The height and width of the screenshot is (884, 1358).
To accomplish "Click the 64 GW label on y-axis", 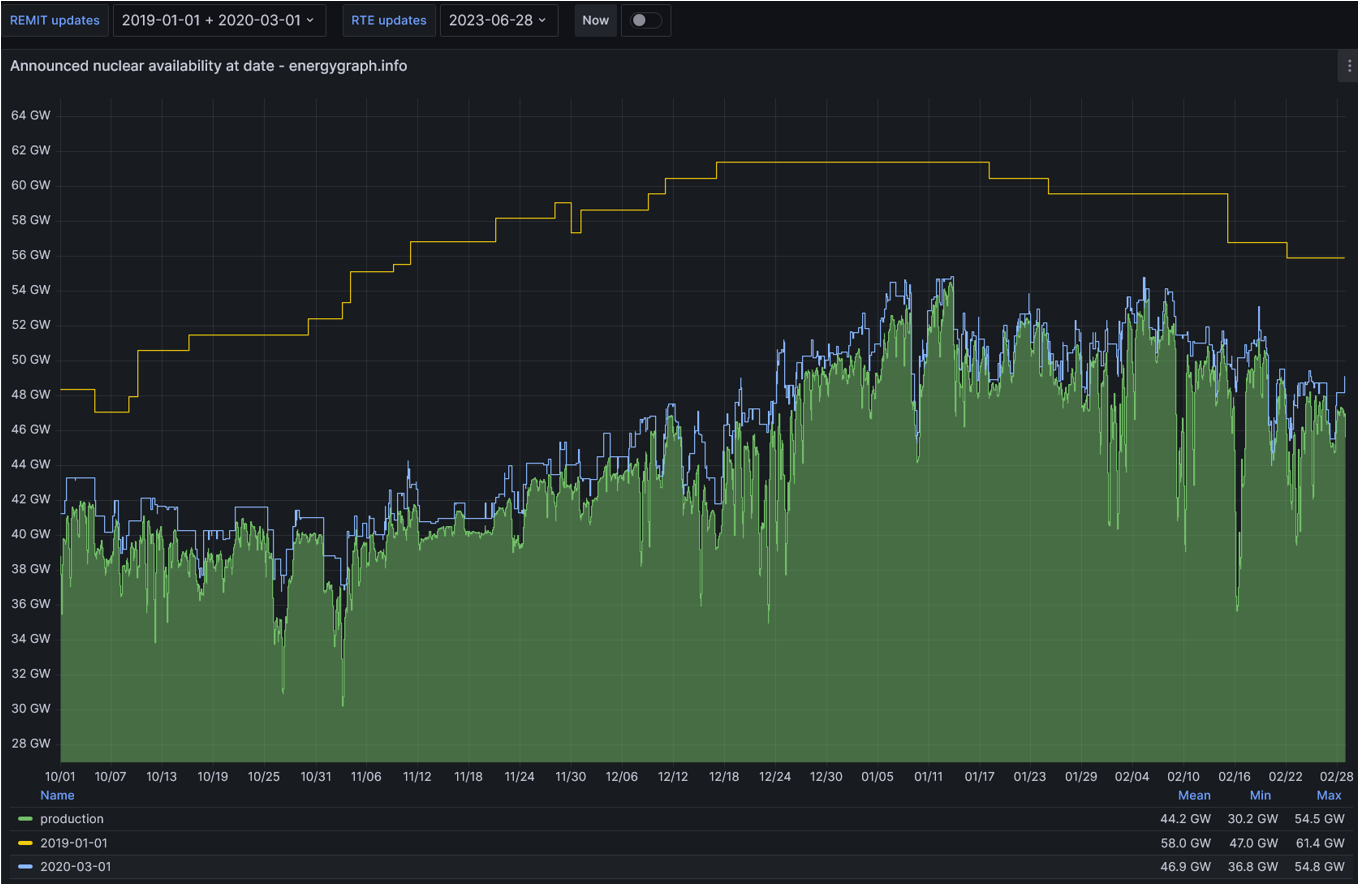I will 30,116.
